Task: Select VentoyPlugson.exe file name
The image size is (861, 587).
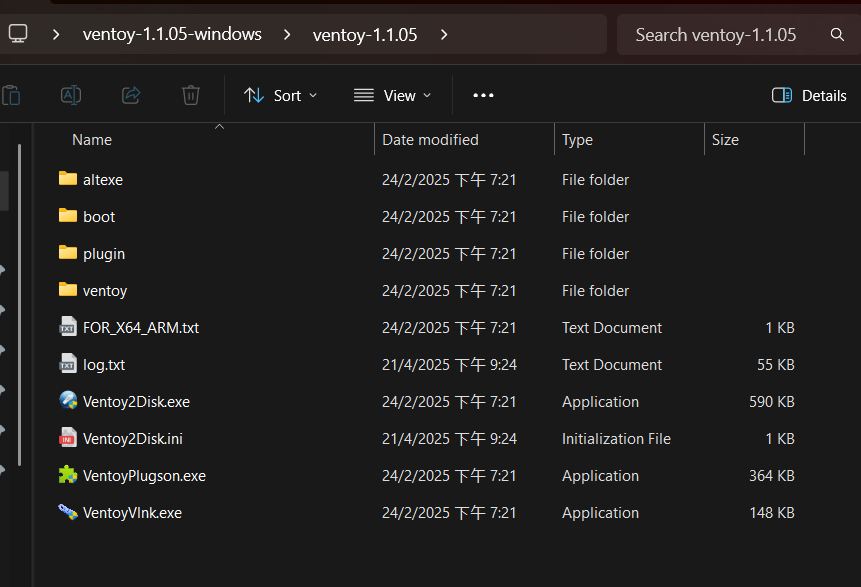Action: [x=144, y=476]
